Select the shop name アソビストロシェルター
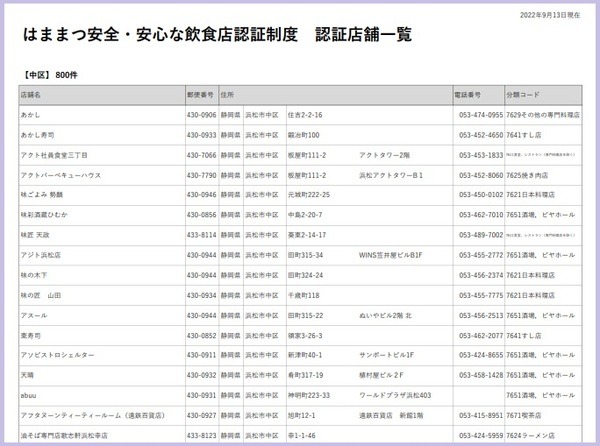The image size is (600, 446). click(57, 355)
